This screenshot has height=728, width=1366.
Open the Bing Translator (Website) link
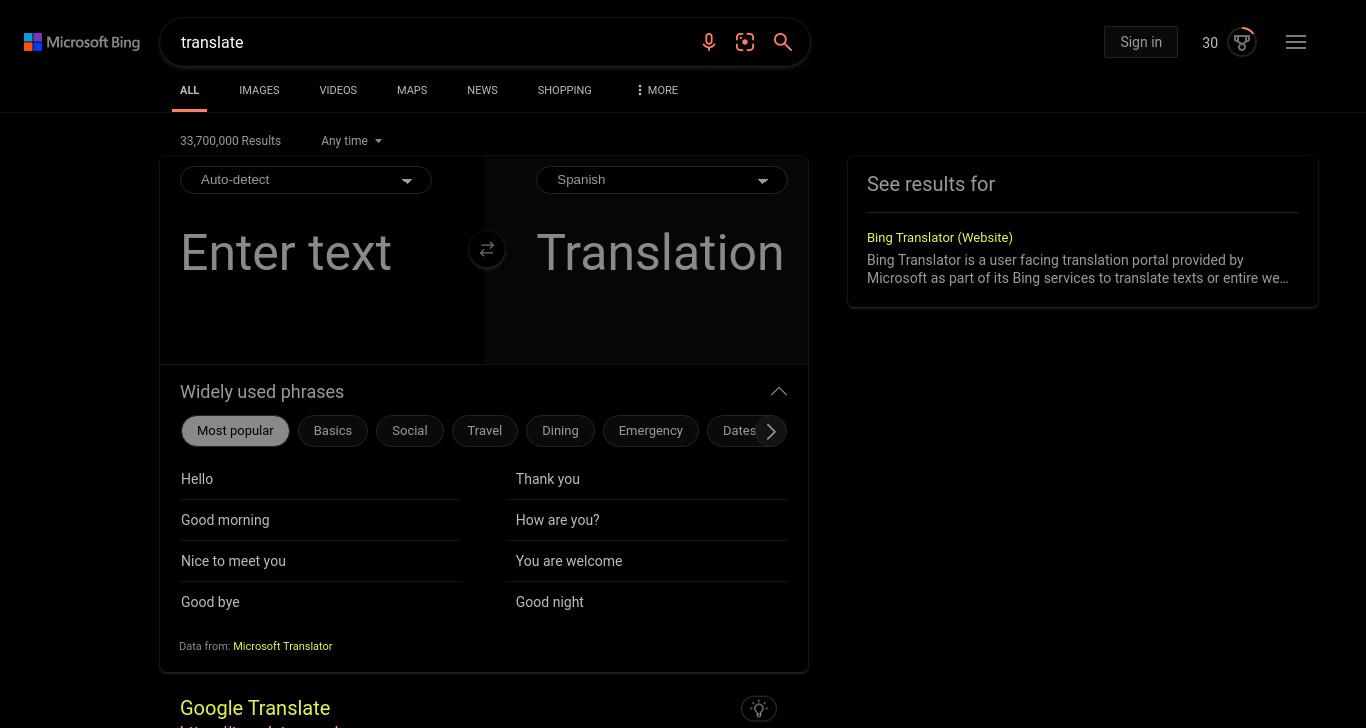(x=940, y=238)
